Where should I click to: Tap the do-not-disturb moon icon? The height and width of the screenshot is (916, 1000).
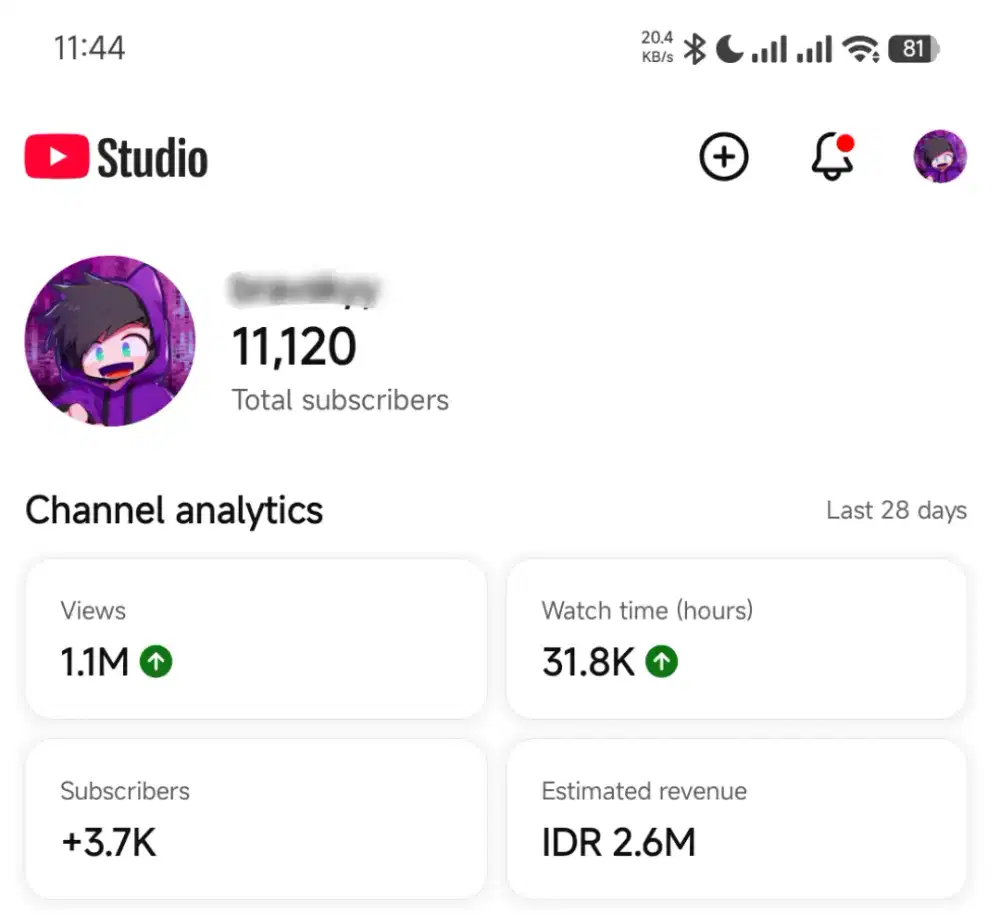(x=729, y=48)
